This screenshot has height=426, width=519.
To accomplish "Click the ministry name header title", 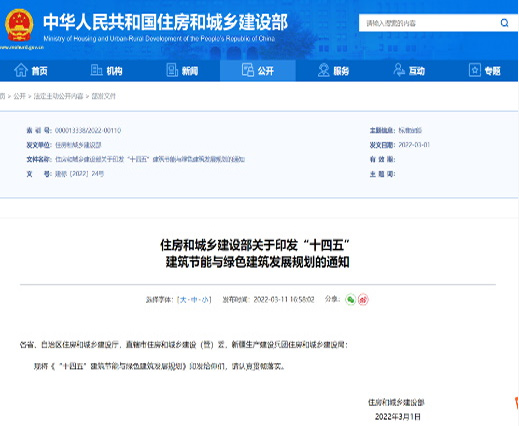I will tap(165, 22).
